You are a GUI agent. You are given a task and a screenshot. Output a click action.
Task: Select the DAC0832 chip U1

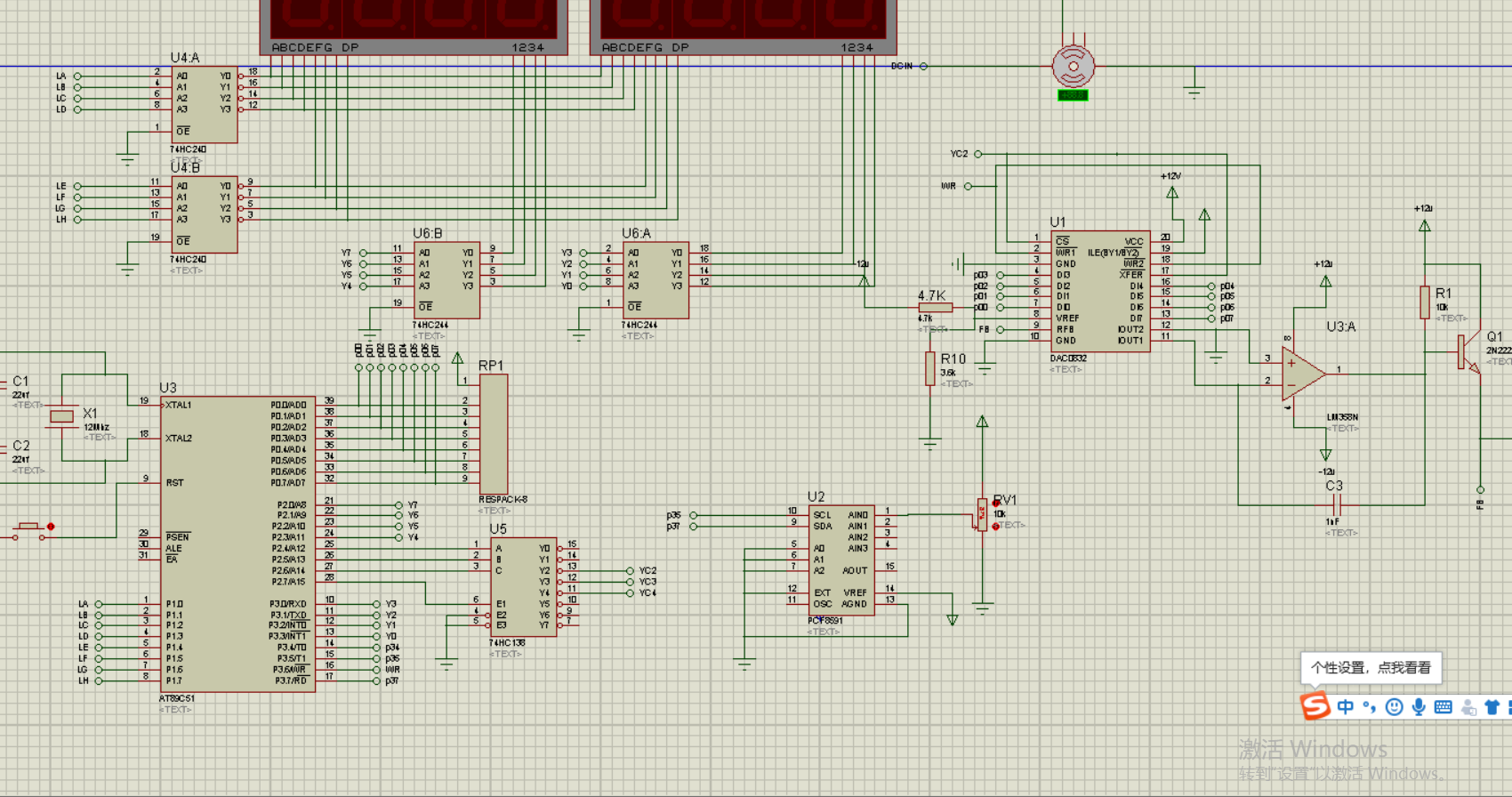(x=1100, y=292)
